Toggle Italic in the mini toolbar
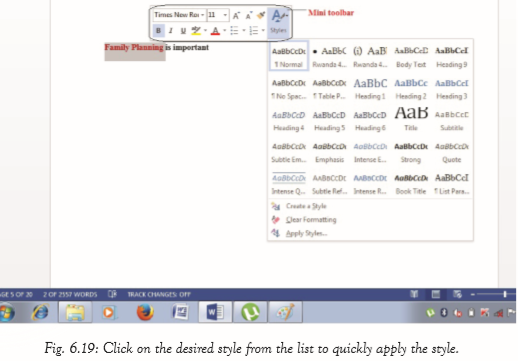The height and width of the screenshot is (361, 518). coord(171,31)
